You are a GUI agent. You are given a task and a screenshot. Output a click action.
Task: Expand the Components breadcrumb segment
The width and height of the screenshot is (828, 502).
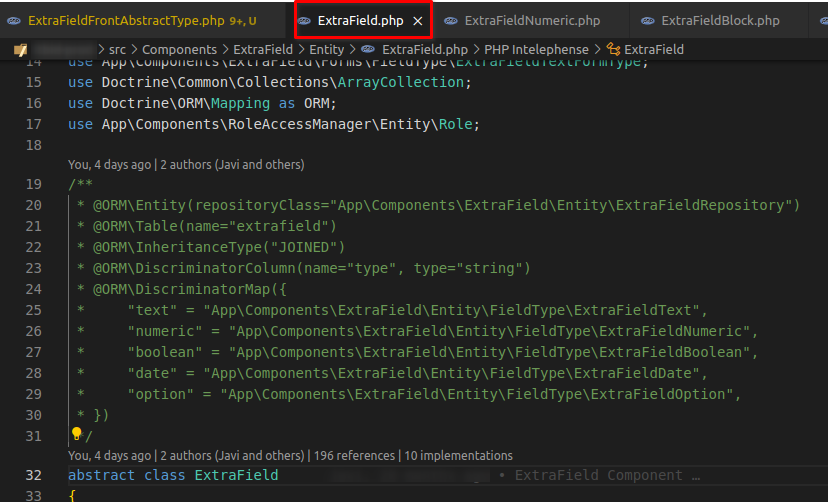pyautogui.click(x=179, y=49)
